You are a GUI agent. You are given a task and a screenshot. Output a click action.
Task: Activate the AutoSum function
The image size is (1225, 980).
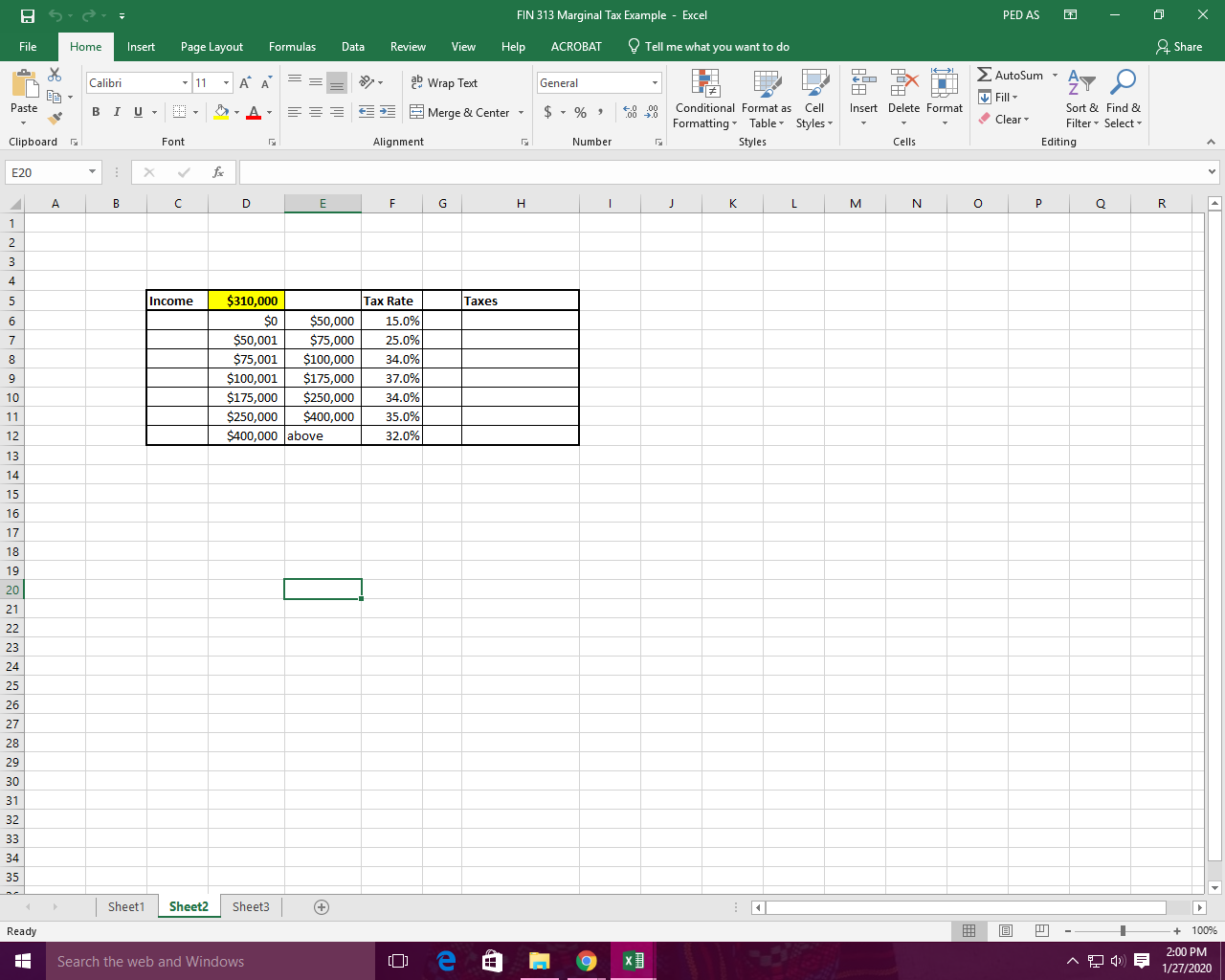point(1010,75)
